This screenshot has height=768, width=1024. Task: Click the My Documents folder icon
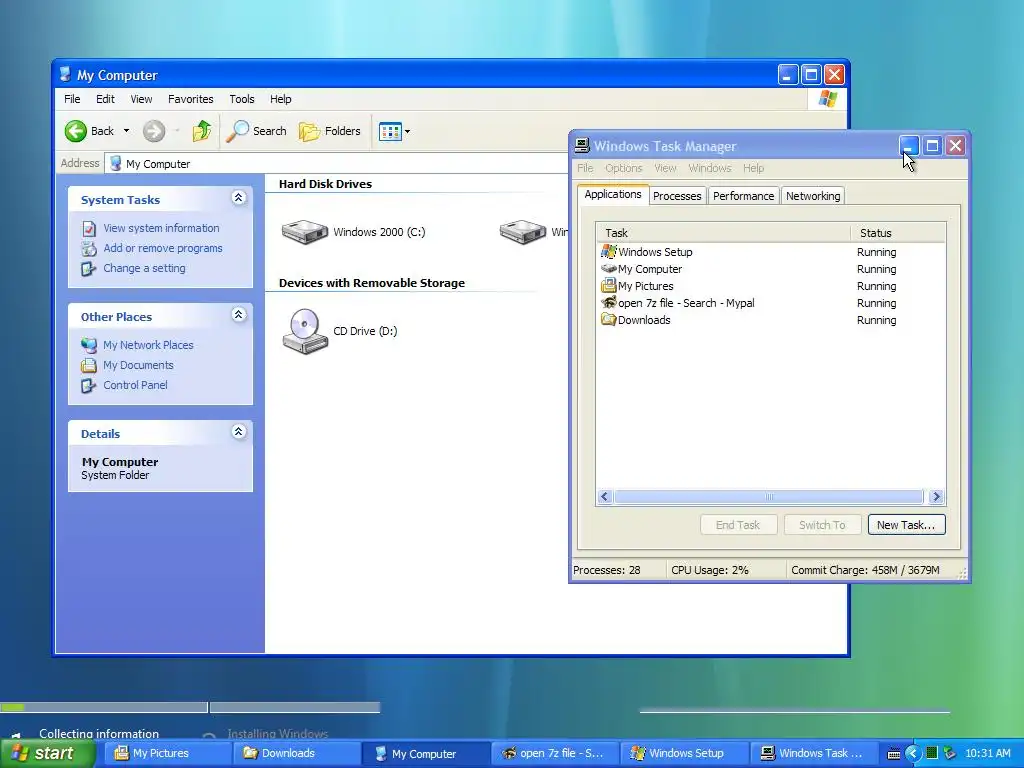click(89, 365)
